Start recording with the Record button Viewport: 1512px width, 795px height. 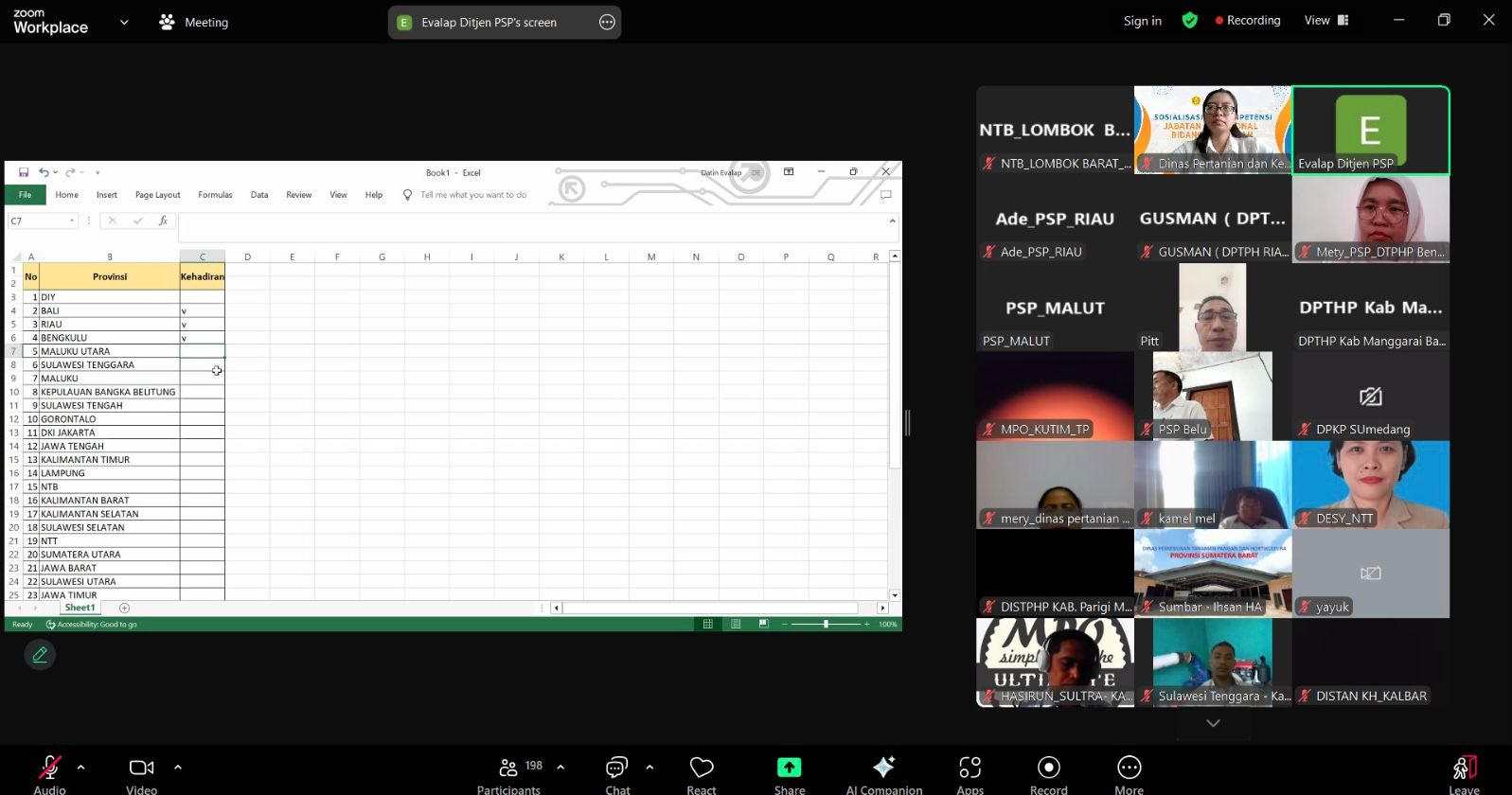click(1048, 772)
